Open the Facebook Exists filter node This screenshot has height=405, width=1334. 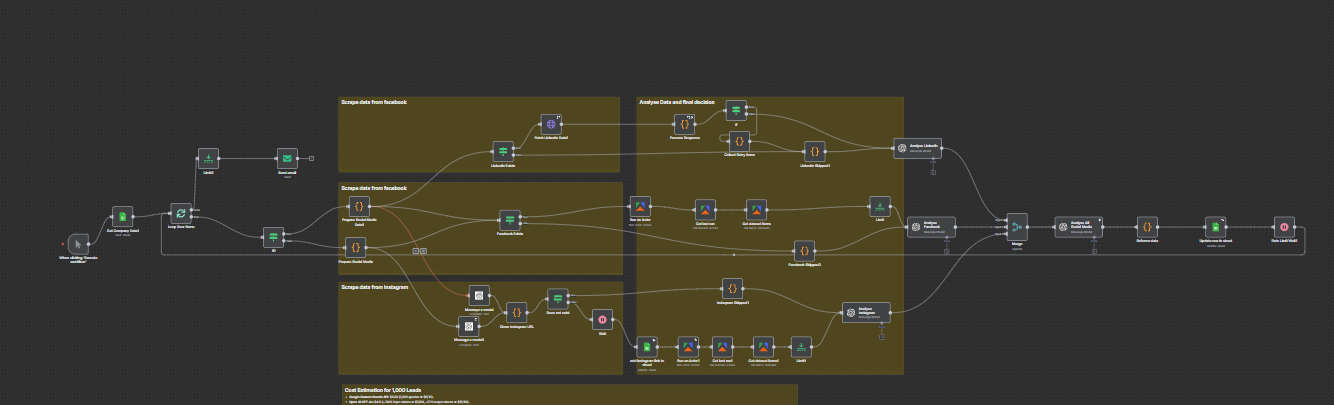pyautogui.click(x=510, y=219)
